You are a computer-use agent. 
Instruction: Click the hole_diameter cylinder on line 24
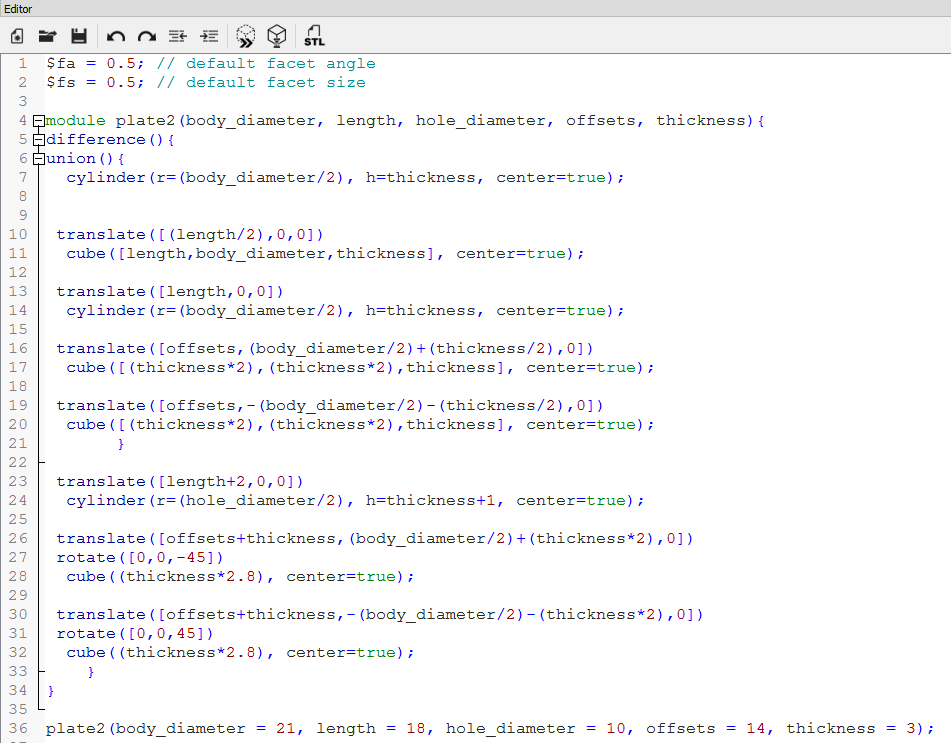pos(355,500)
